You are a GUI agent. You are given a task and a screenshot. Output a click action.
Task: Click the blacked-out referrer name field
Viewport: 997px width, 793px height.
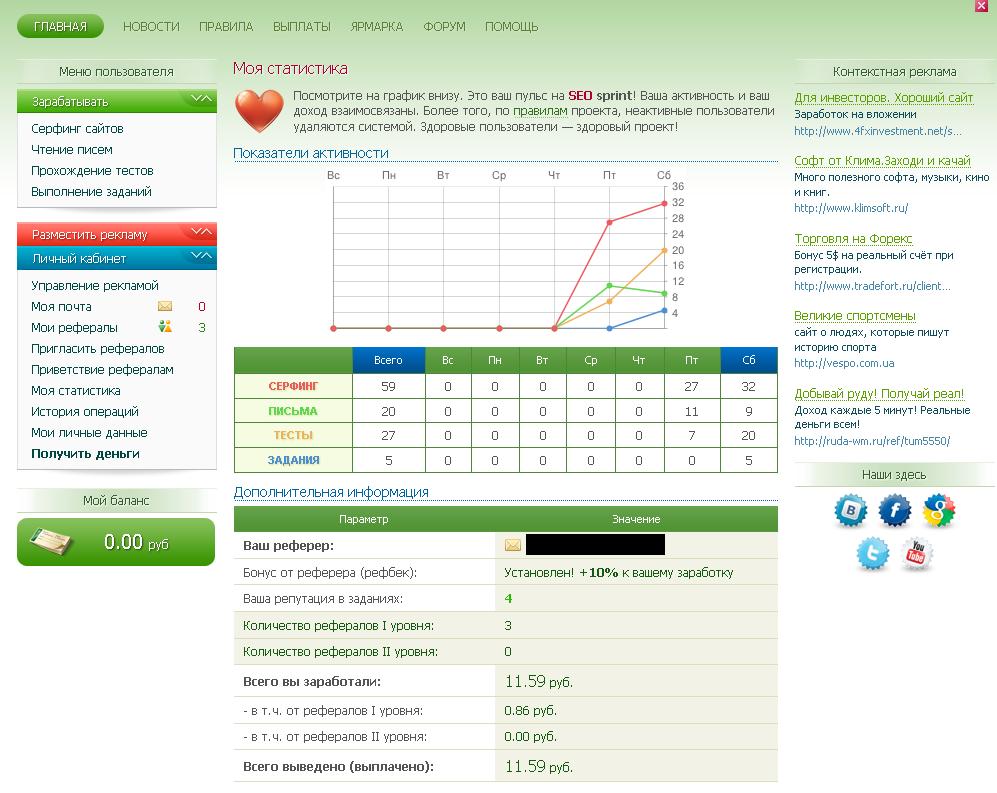[x=595, y=545]
